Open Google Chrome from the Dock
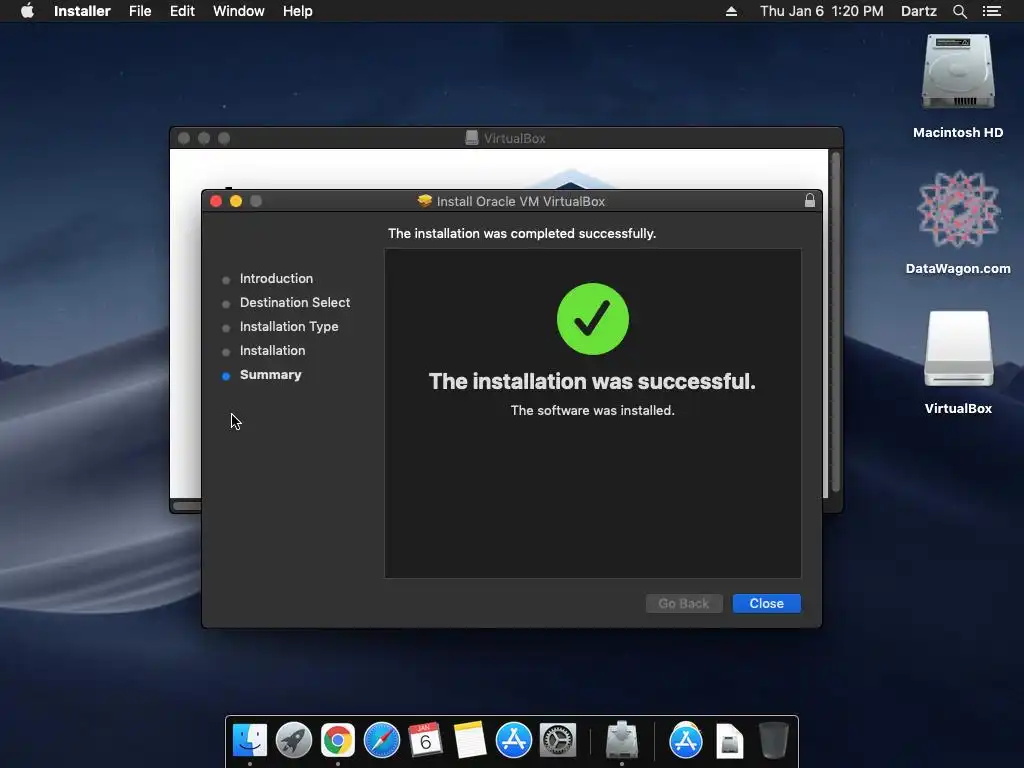 (x=338, y=741)
